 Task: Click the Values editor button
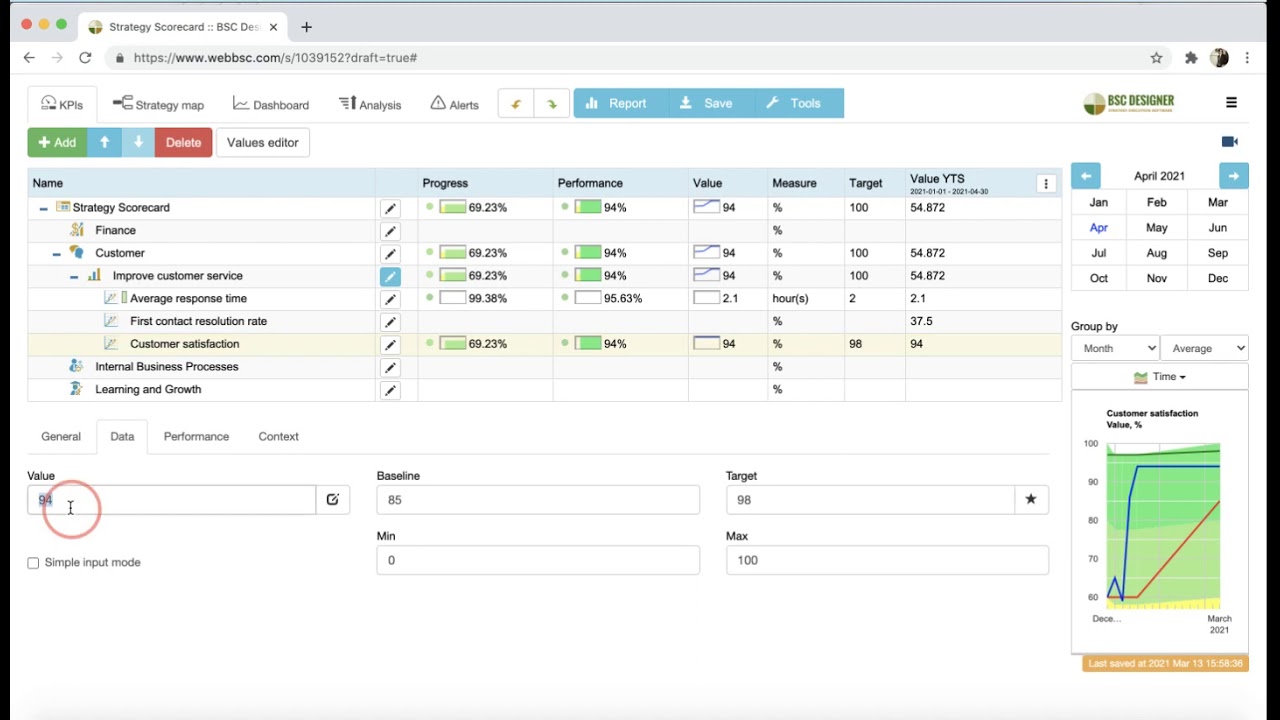[262, 143]
